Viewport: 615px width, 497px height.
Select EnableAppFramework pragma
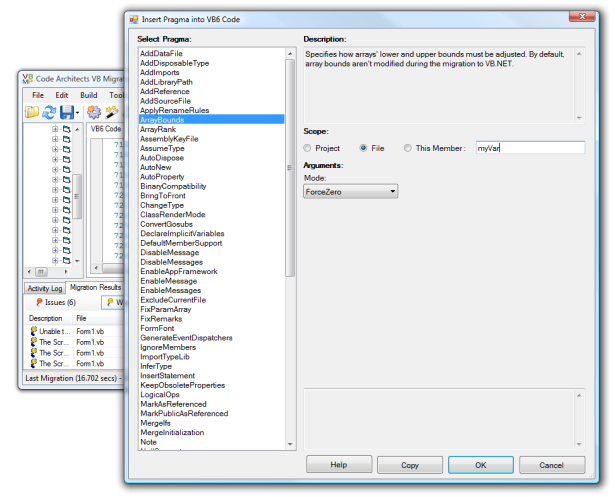click(211, 271)
